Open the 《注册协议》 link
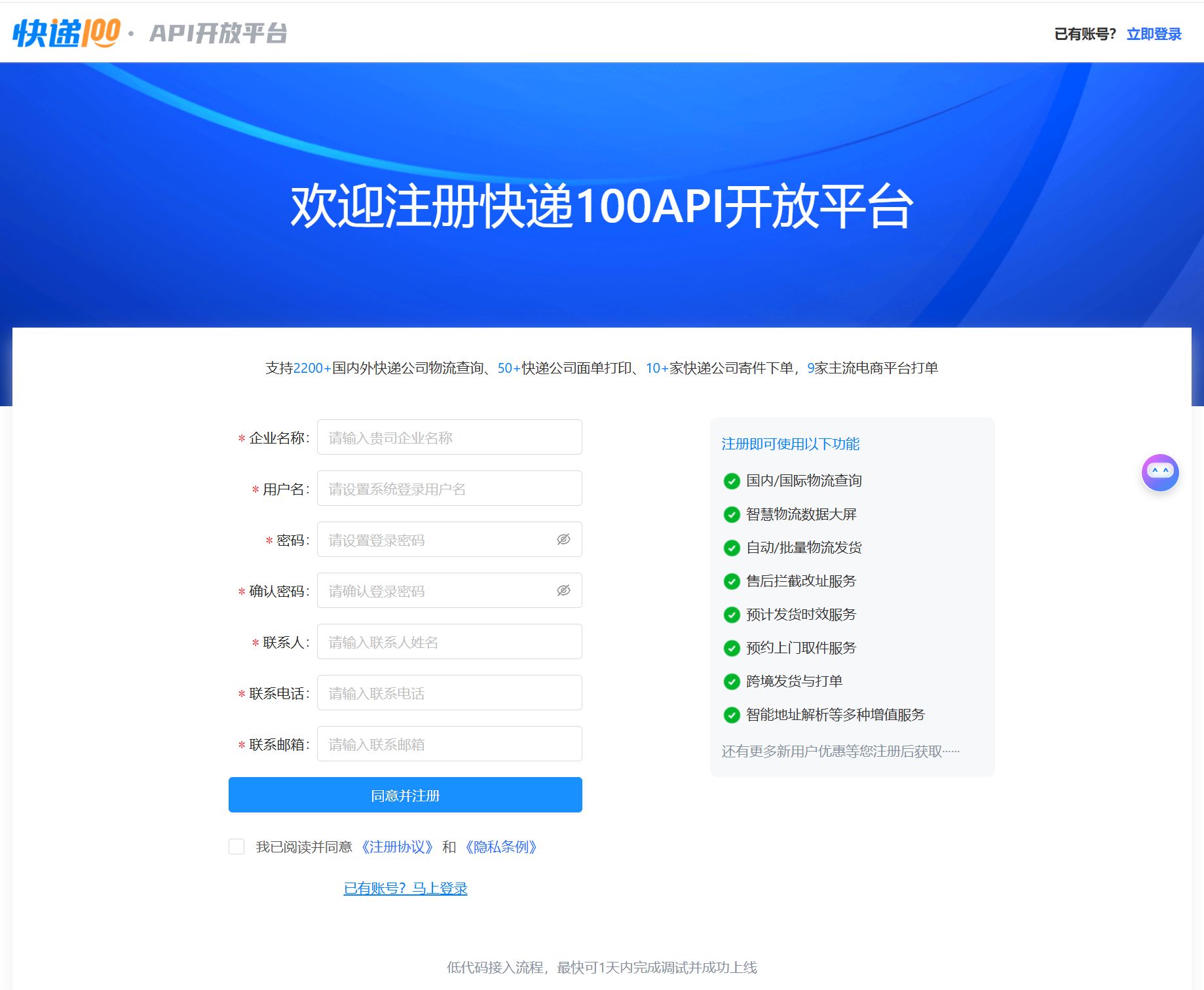Viewport: 1204px width, 990px height. (397, 847)
